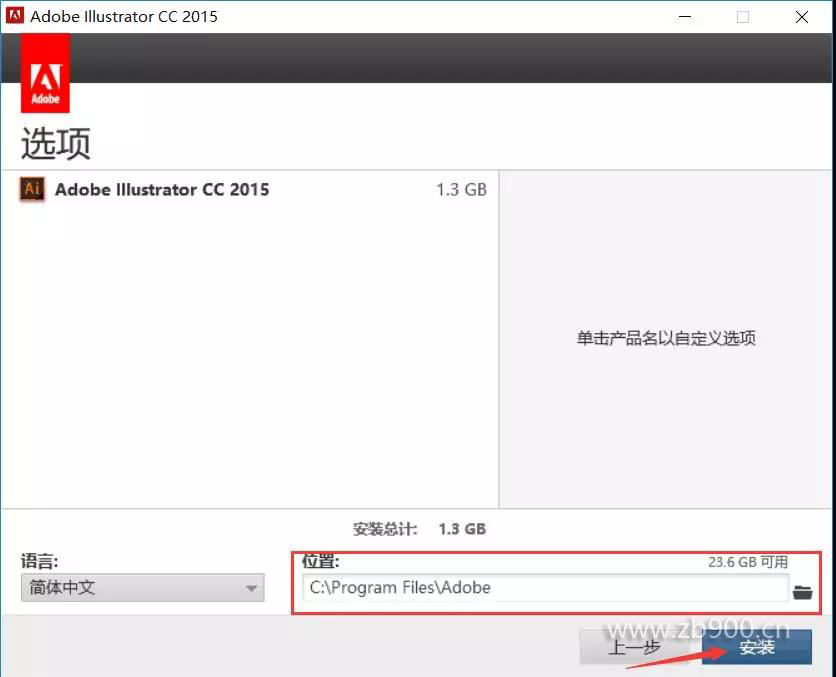Click the title bar Adobe app icon
Viewport: 836px width, 677px height.
tap(14, 15)
